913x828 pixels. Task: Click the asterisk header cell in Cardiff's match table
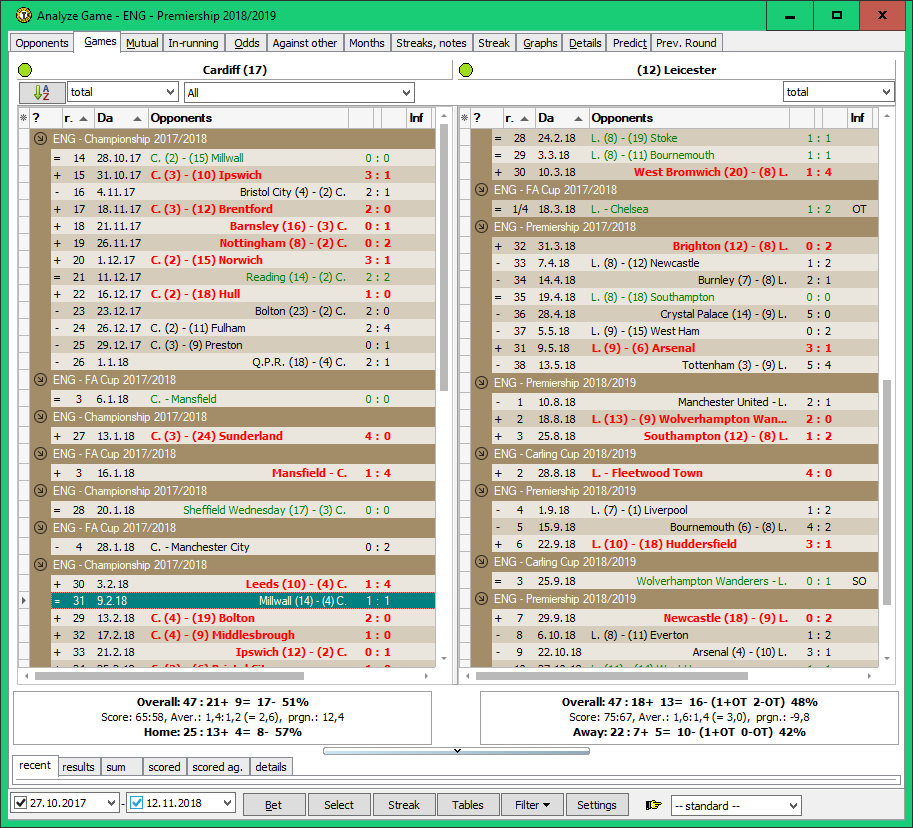[x=21, y=117]
